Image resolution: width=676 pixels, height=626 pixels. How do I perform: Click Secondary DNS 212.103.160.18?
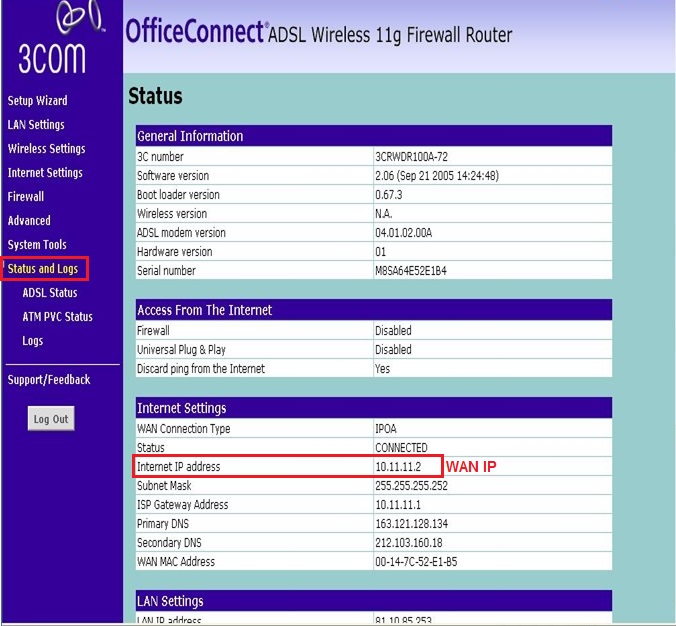click(409, 543)
